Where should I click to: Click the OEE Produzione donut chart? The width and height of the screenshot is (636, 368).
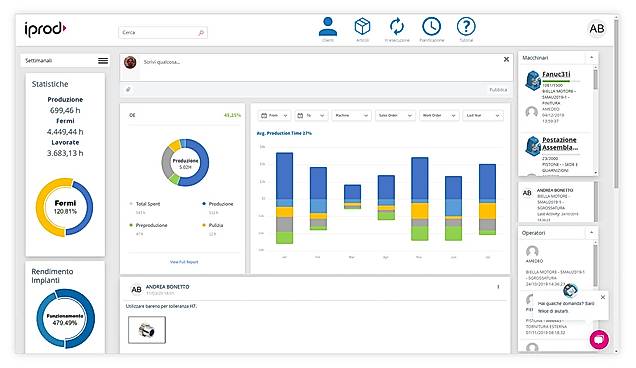185,163
